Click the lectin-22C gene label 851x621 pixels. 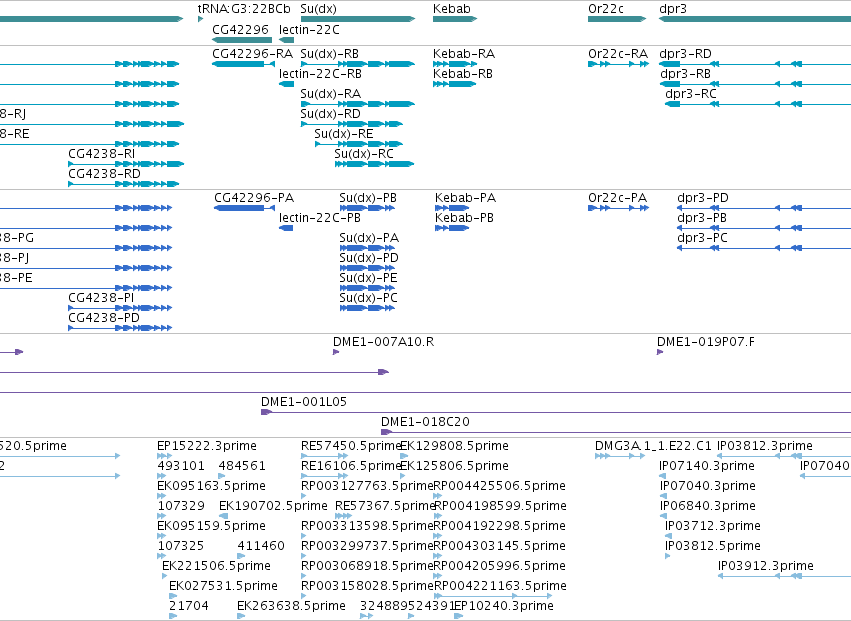click(309, 29)
